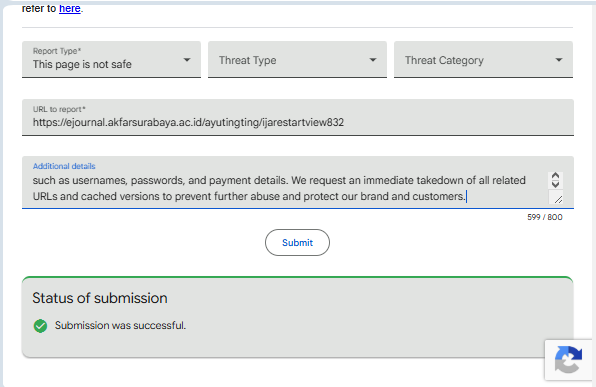Click the textarea resize handle icon
Image resolution: width=596 pixels, height=387 pixels.
tap(558, 198)
